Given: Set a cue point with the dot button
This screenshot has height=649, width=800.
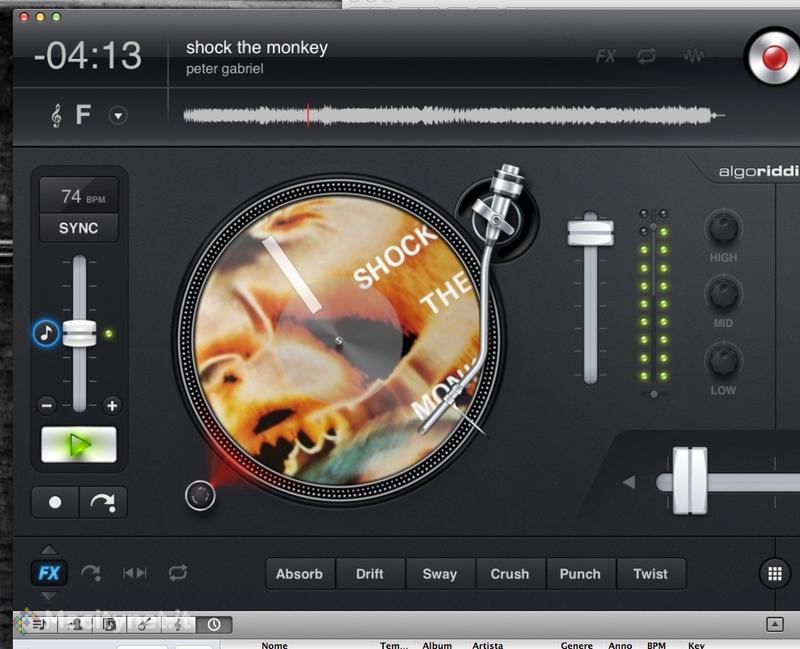Looking at the screenshot, I should point(55,503).
